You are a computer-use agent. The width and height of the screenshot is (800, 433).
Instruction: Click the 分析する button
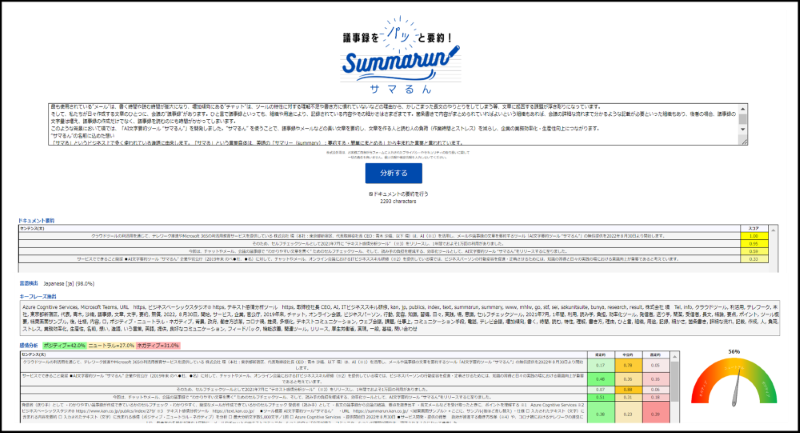tap(393, 173)
